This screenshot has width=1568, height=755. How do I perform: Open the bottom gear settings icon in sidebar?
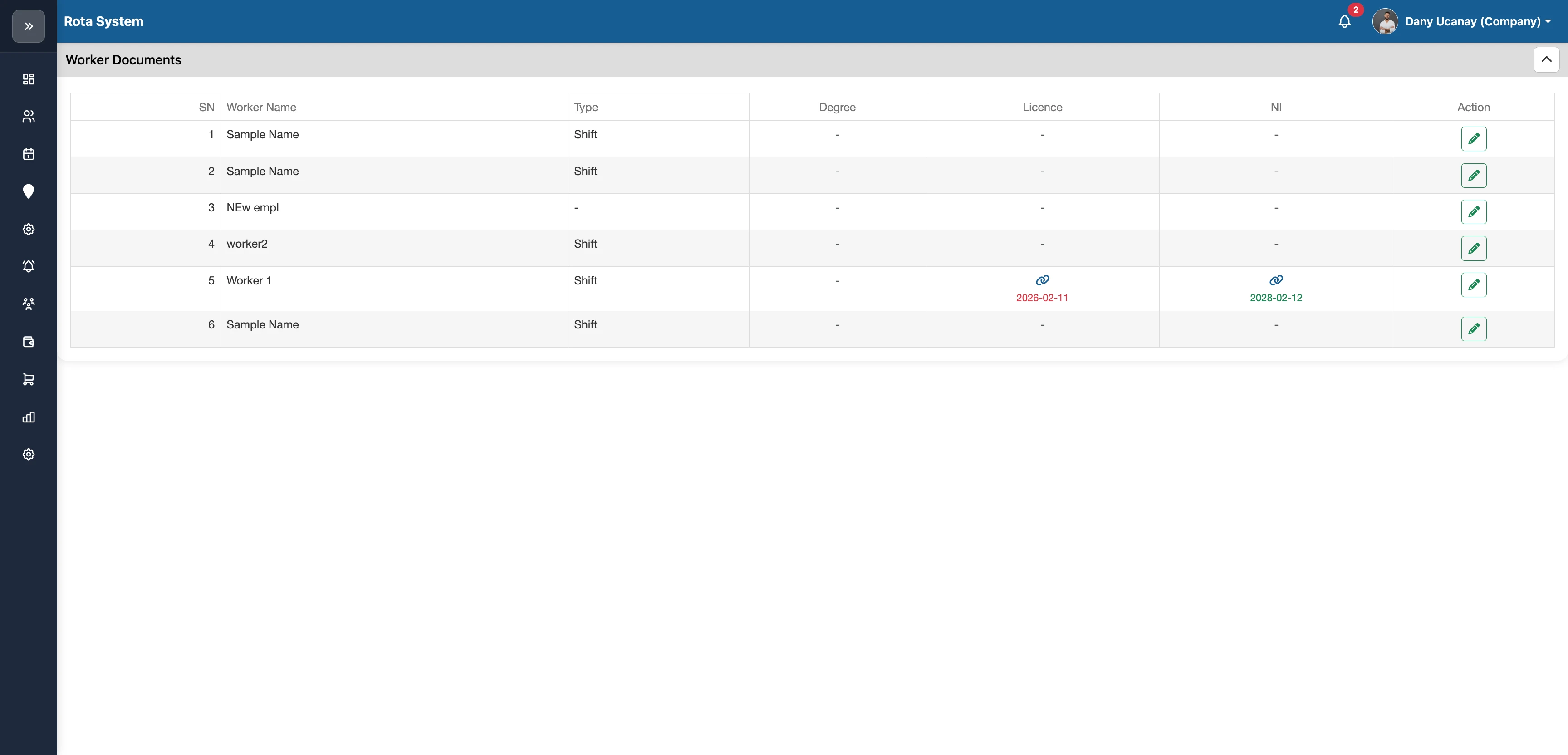tap(29, 454)
